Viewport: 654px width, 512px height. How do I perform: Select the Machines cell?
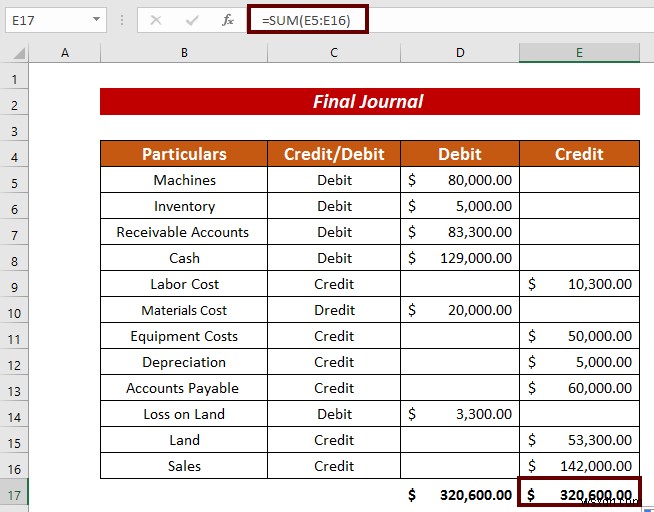point(184,180)
